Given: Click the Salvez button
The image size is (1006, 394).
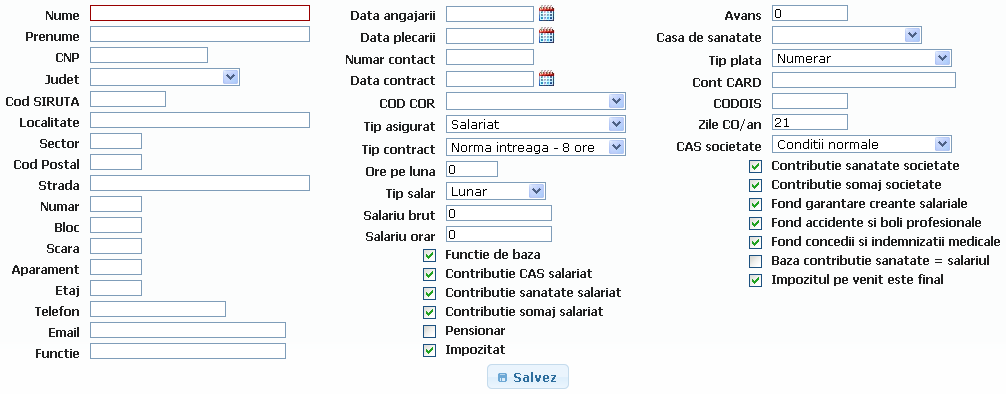Looking at the screenshot, I should tap(527, 377).
